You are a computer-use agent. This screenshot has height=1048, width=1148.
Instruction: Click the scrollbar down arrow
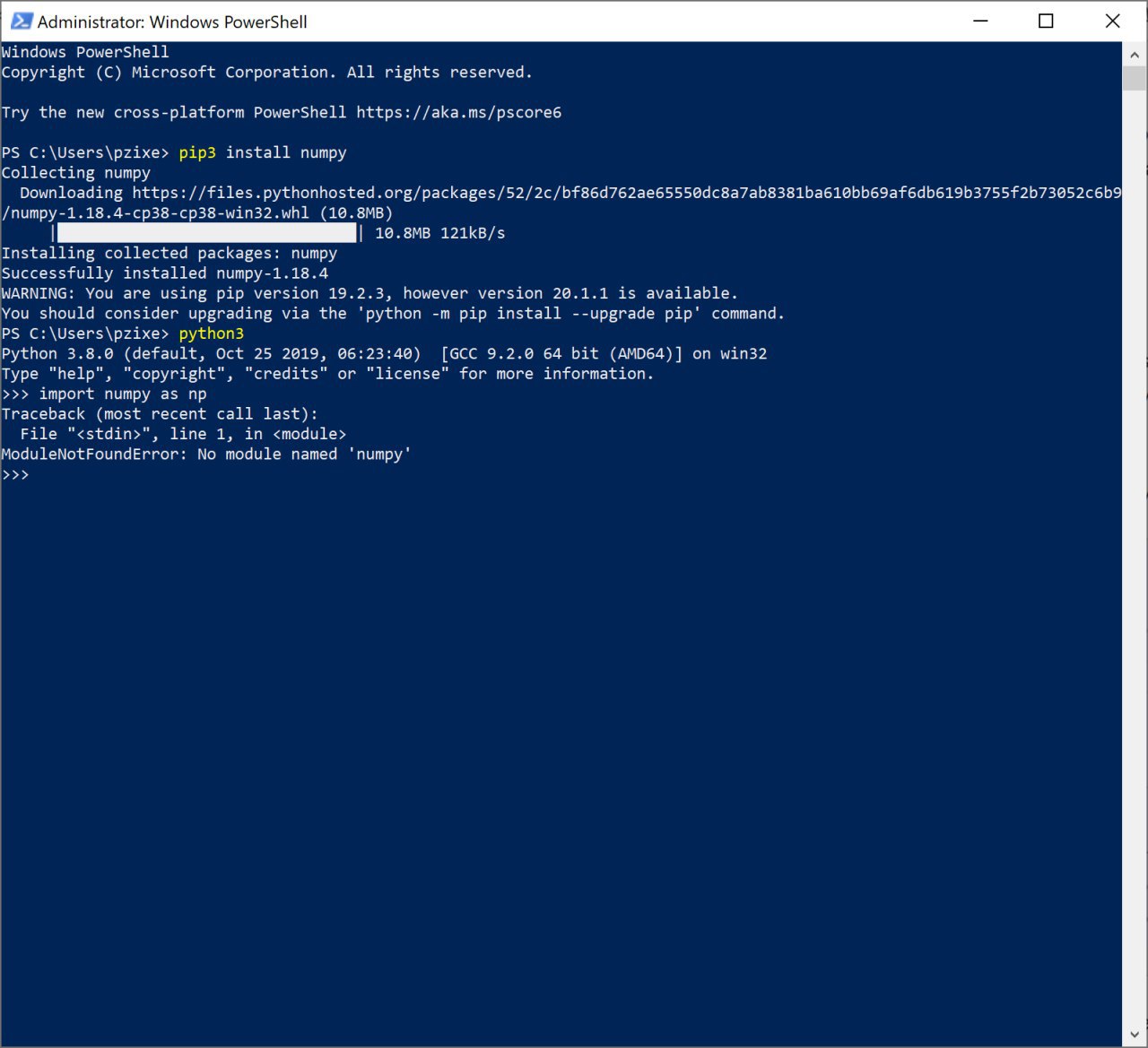click(x=1135, y=1035)
